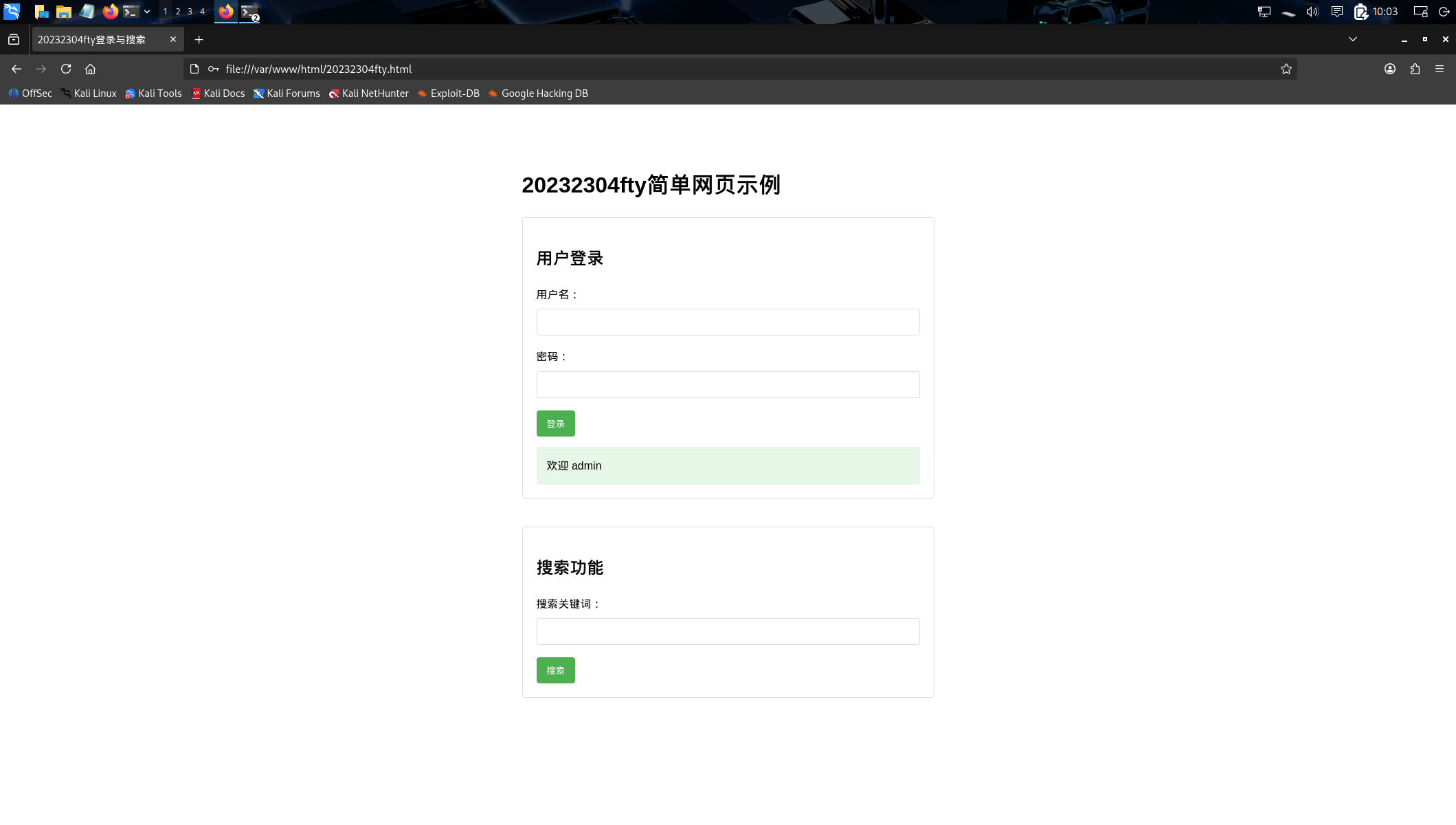
Task: Open the Kali Tools bookmark
Action: (x=153, y=93)
